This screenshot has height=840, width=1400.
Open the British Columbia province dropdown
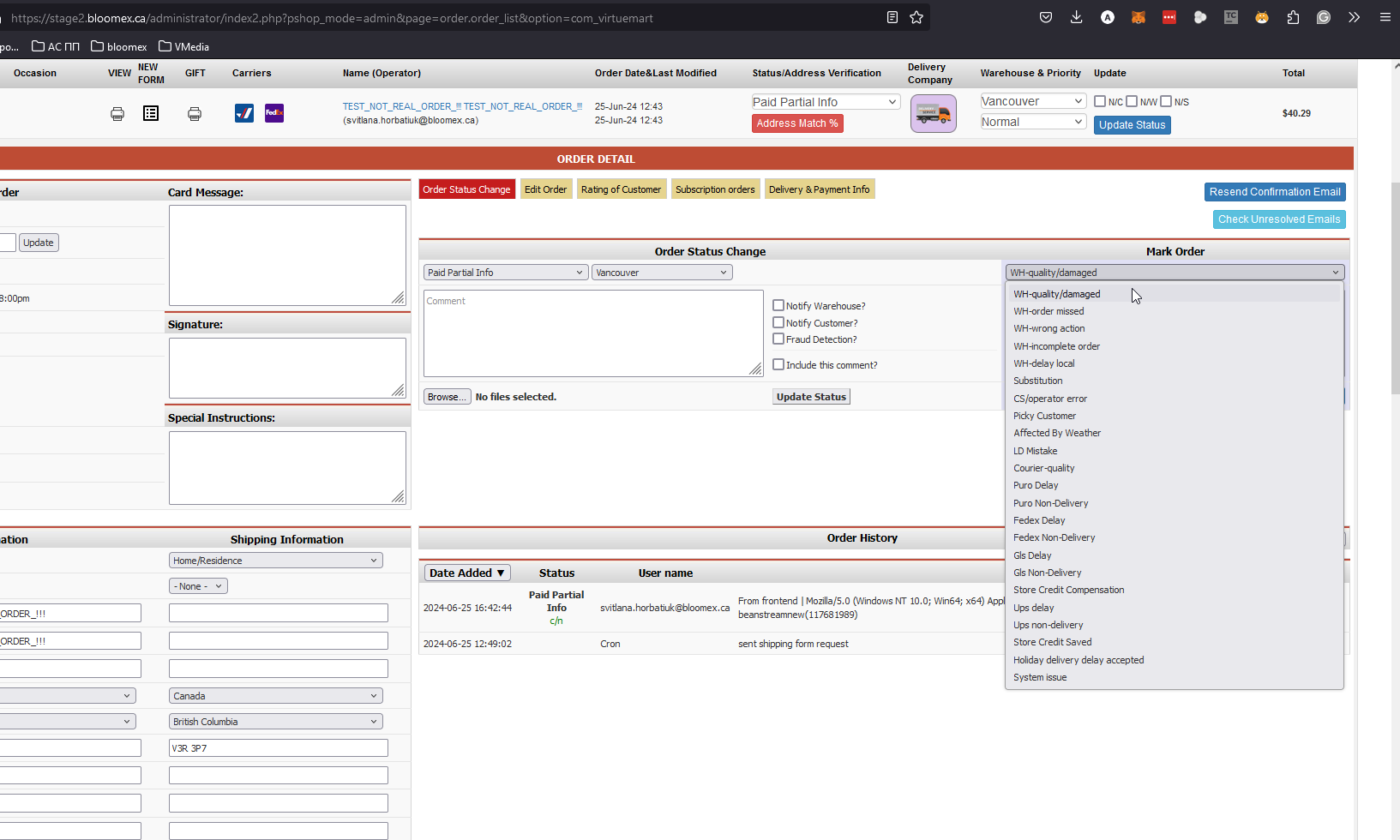(276, 722)
